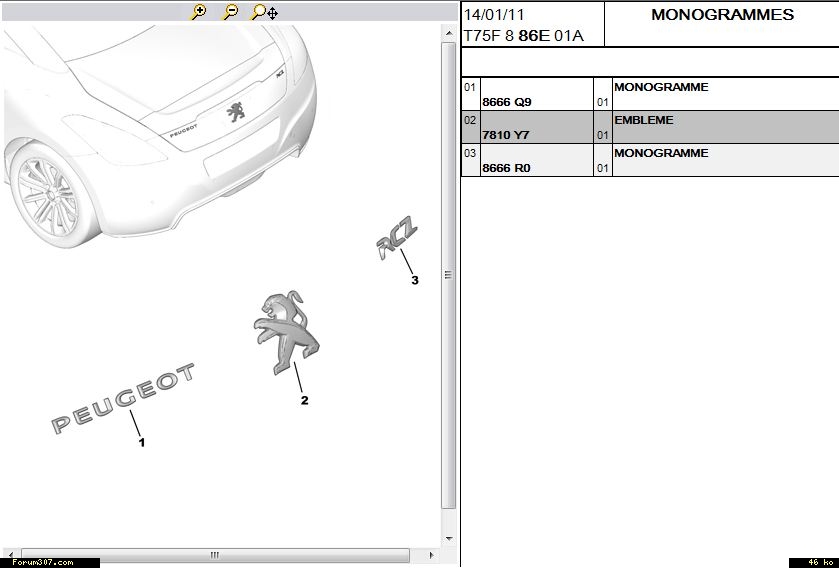Screen dimensions: 839x568
Task: Select callout number 3 in diagram
Action: 414,280
